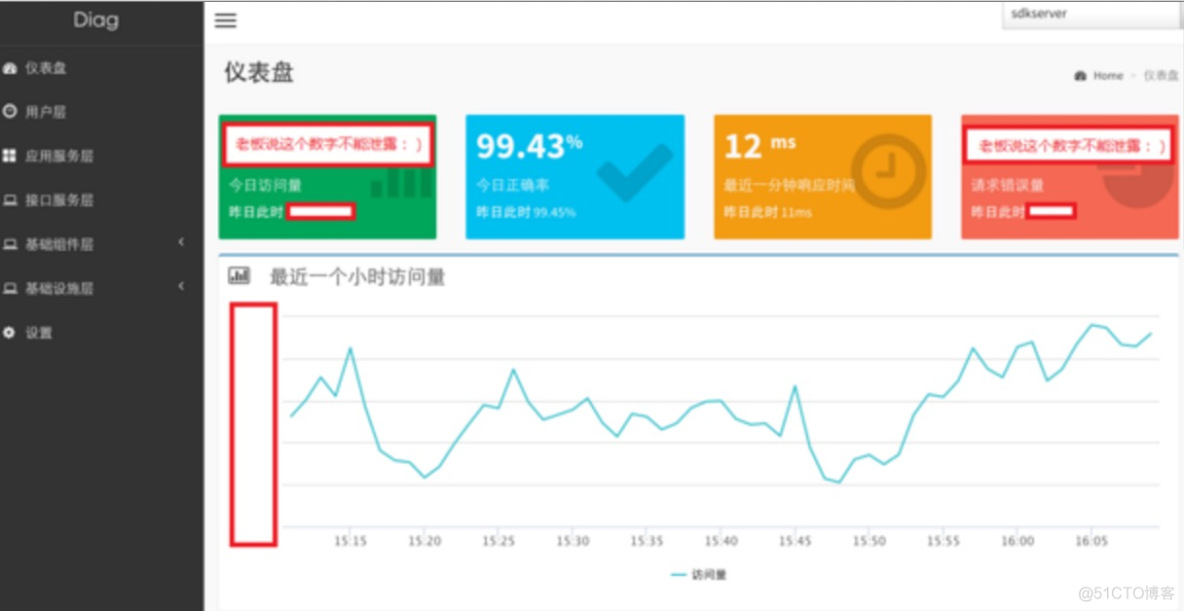Screen dimensions: 1184x611
Task: Open 仪表盘 in the sidebar menu
Action: [x=46, y=68]
